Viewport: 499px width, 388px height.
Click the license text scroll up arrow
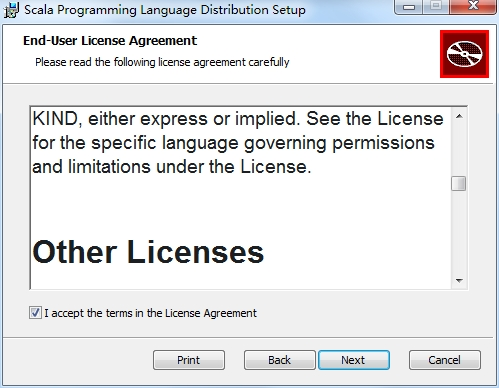459,116
